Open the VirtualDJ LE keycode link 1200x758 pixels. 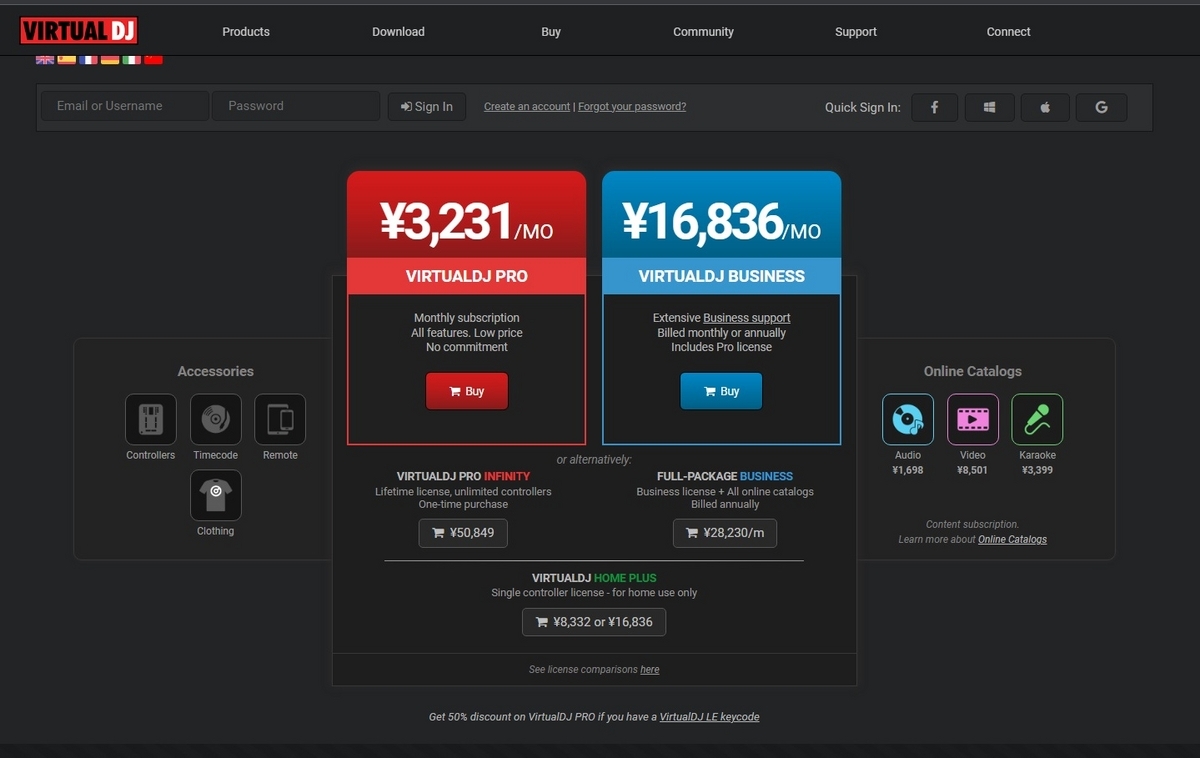710,717
